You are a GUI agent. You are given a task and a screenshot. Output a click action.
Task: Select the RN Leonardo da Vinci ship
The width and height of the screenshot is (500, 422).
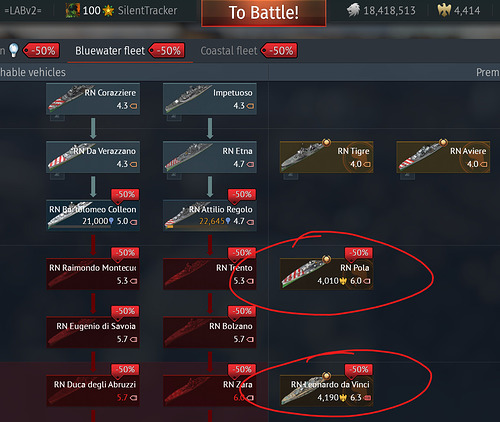(x=326, y=390)
